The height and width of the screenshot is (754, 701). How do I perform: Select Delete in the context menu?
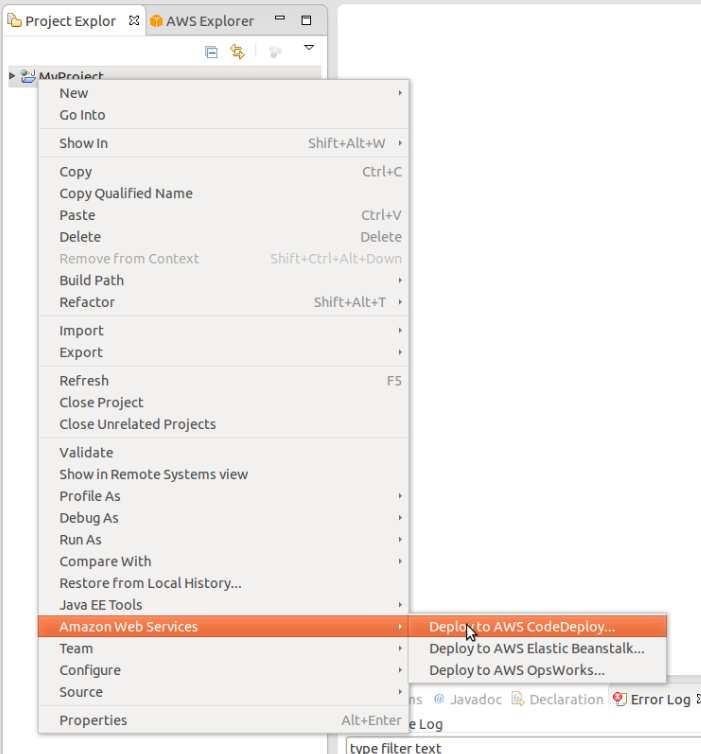click(x=224, y=237)
